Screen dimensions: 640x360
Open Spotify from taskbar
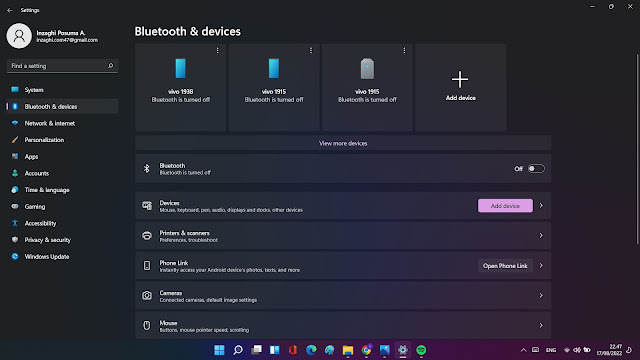click(421, 350)
